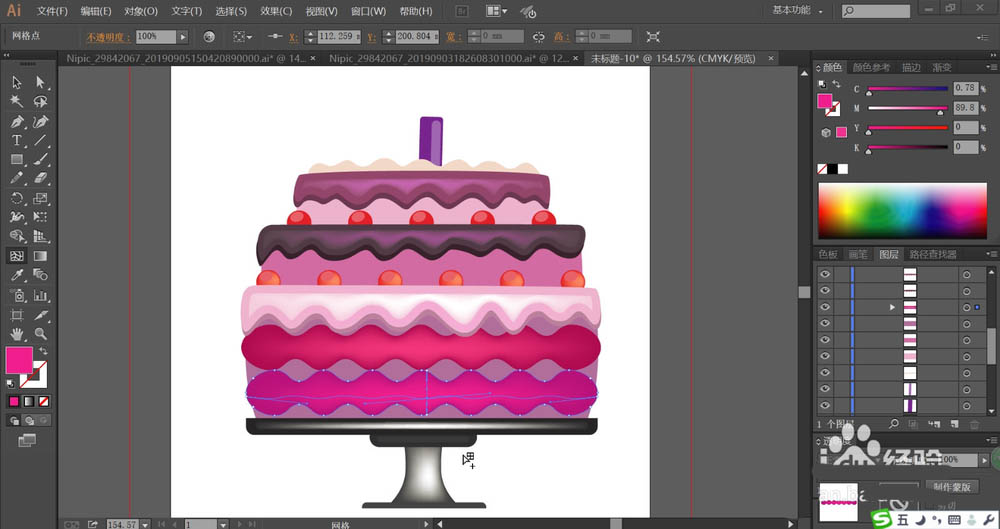Hide the topmost visible layer row
The width and height of the screenshot is (1000, 529).
(825, 274)
